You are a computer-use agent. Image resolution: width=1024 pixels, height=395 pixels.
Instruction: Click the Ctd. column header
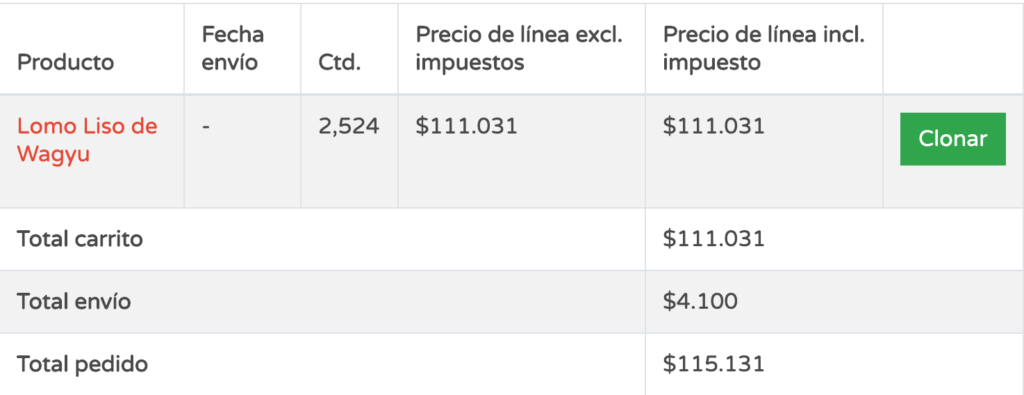pos(339,63)
